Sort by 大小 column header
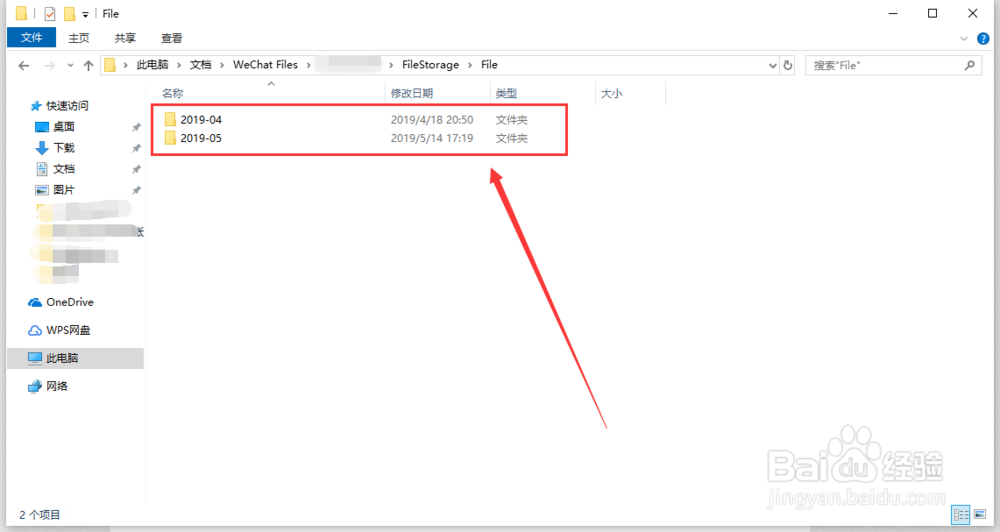 [x=611, y=93]
